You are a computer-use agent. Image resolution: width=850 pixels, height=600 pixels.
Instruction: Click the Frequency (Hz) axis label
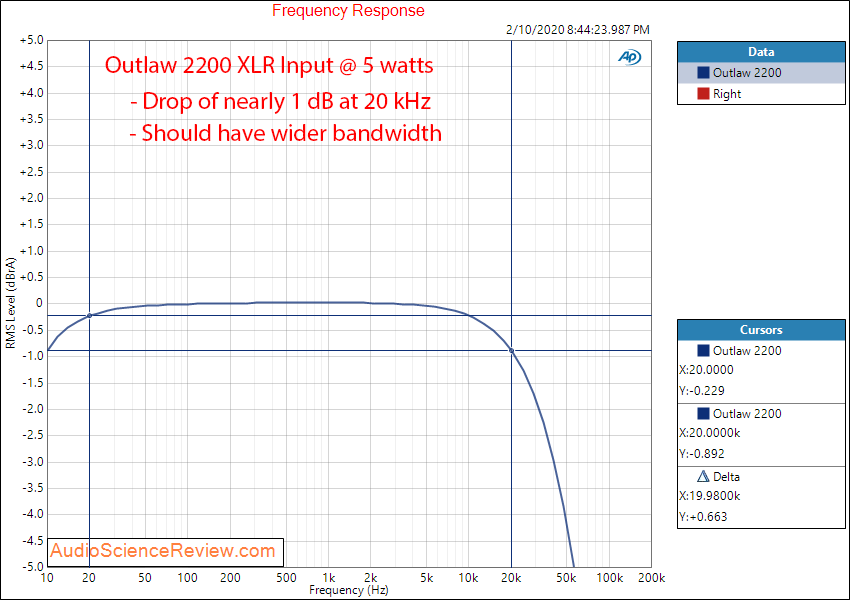pos(349,590)
